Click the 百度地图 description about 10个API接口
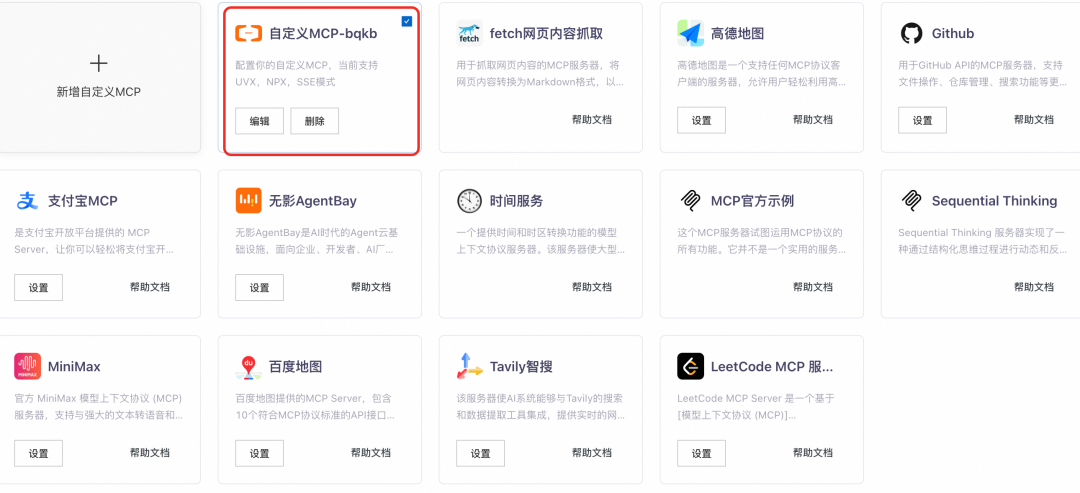This screenshot has width=1080, height=493. [315, 407]
